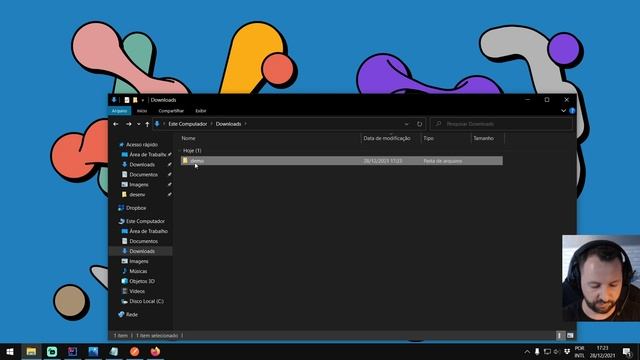Collapse the Hoje (1) group
This screenshot has width=640, height=360.
coord(180,151)
